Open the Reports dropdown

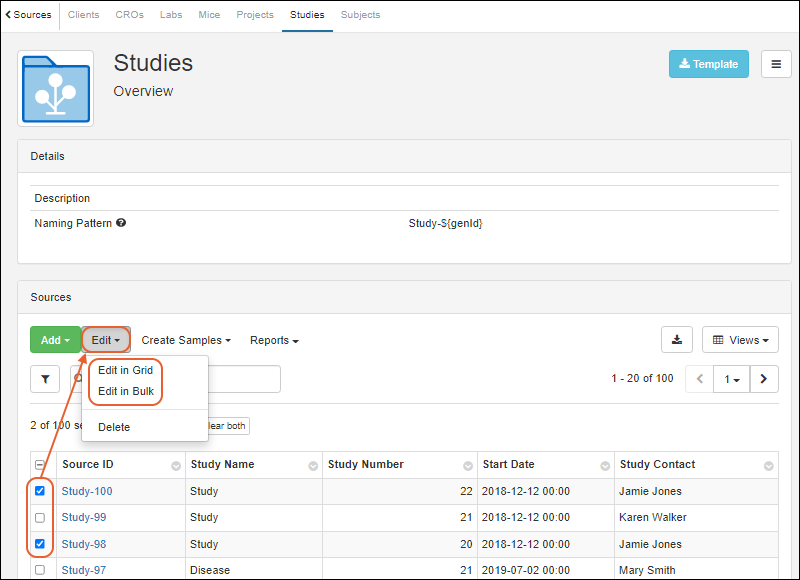274,340
